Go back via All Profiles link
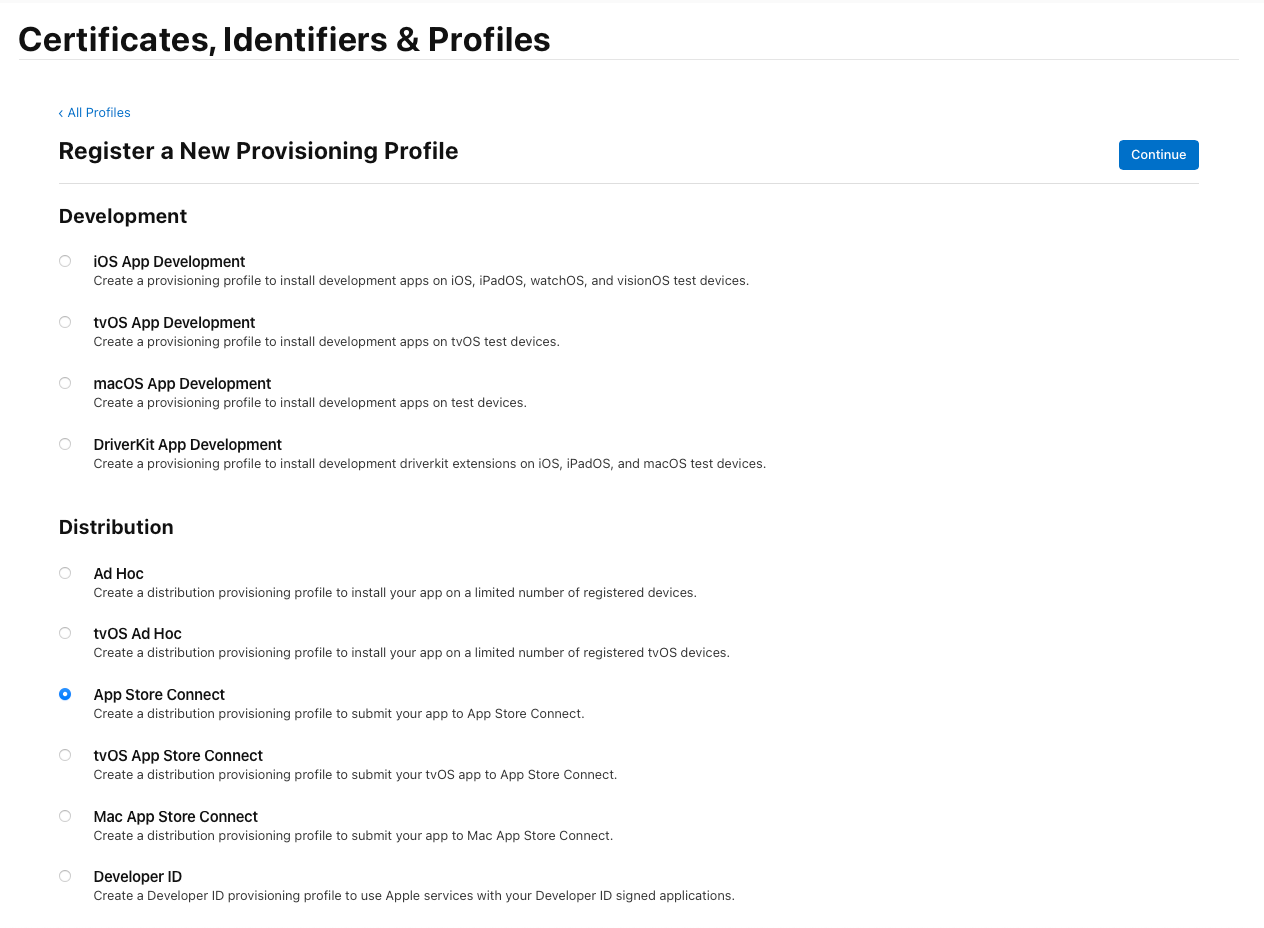The width and height of the screenshot is (1264, 928). [x=99, y=112]
